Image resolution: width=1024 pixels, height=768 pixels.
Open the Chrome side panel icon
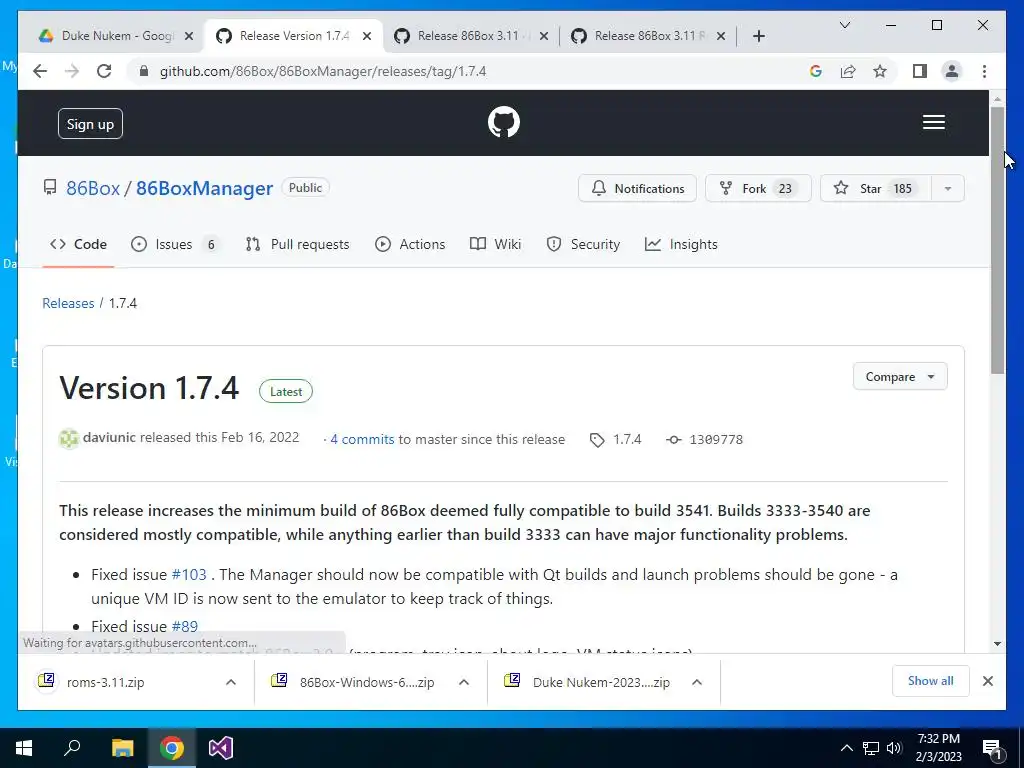920,71
